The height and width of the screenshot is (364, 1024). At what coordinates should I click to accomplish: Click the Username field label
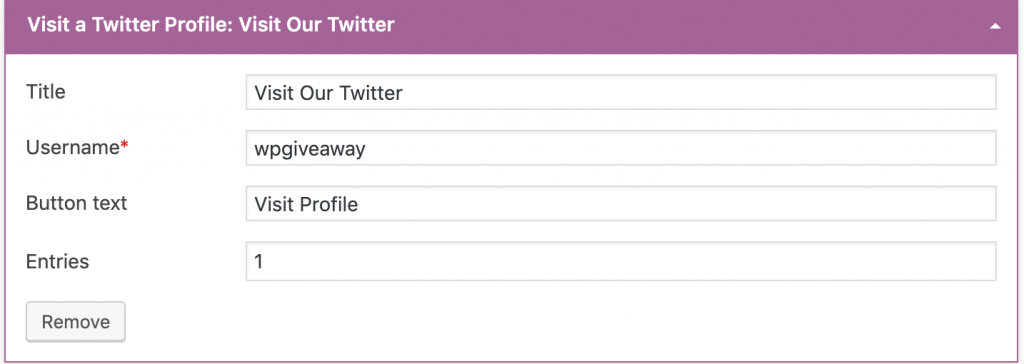point(72,148)
